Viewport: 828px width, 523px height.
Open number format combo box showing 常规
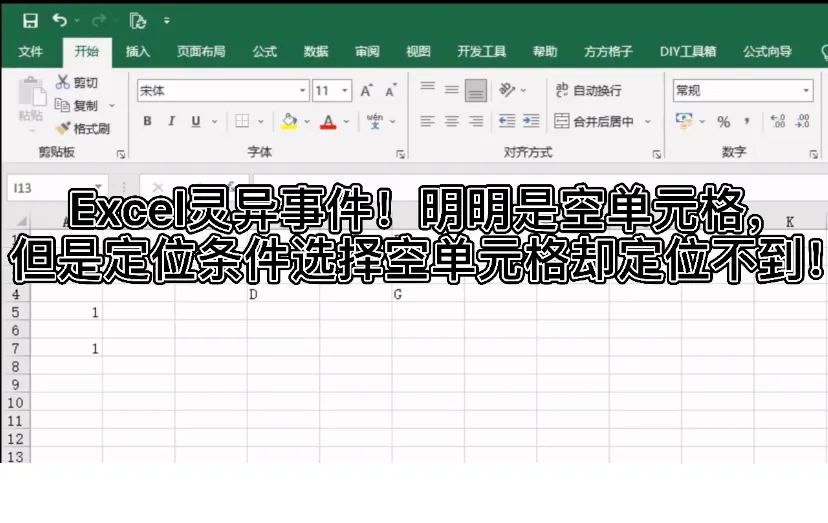tap(742, 90)
